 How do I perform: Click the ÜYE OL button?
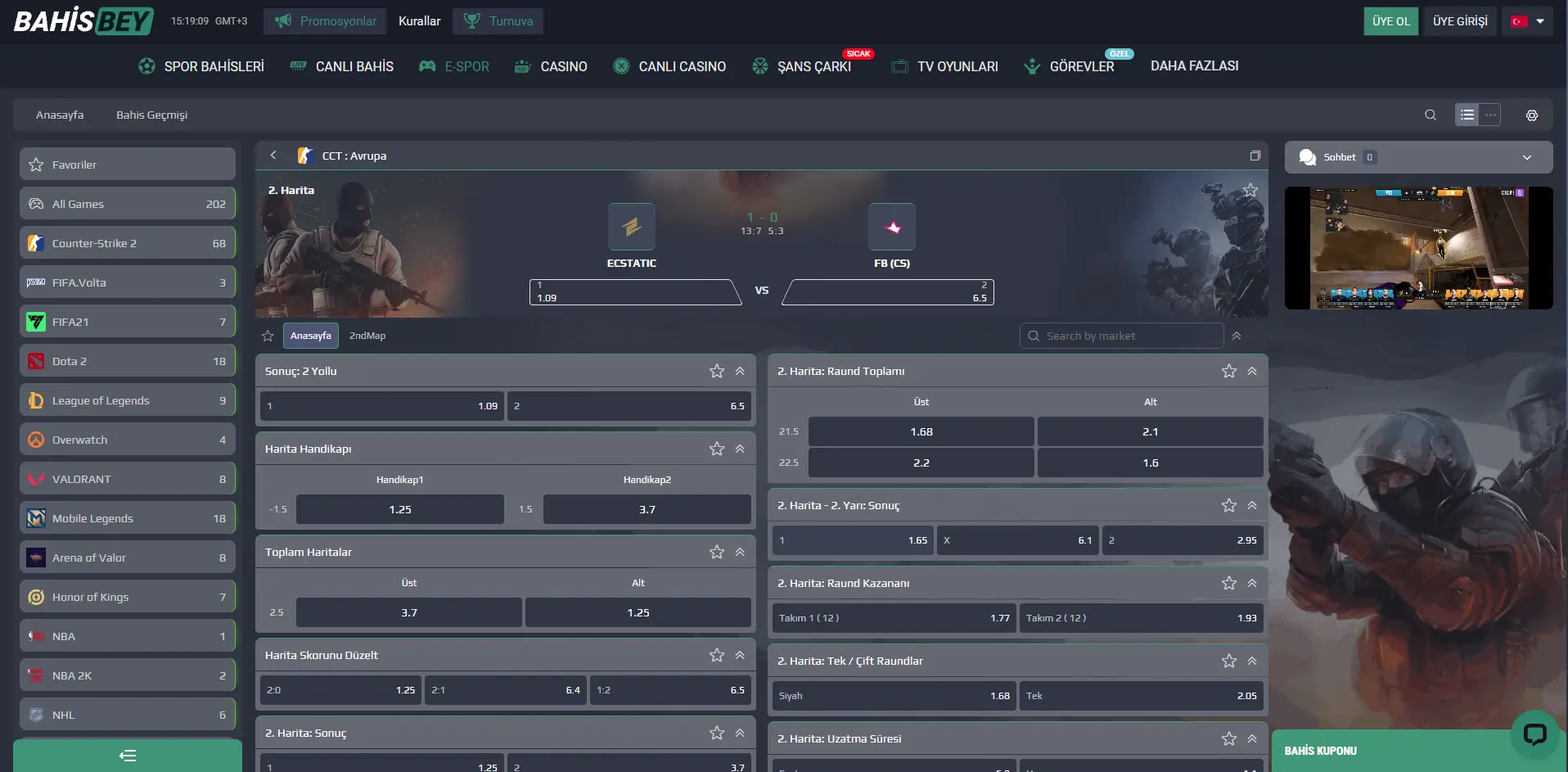(1391, 21)
